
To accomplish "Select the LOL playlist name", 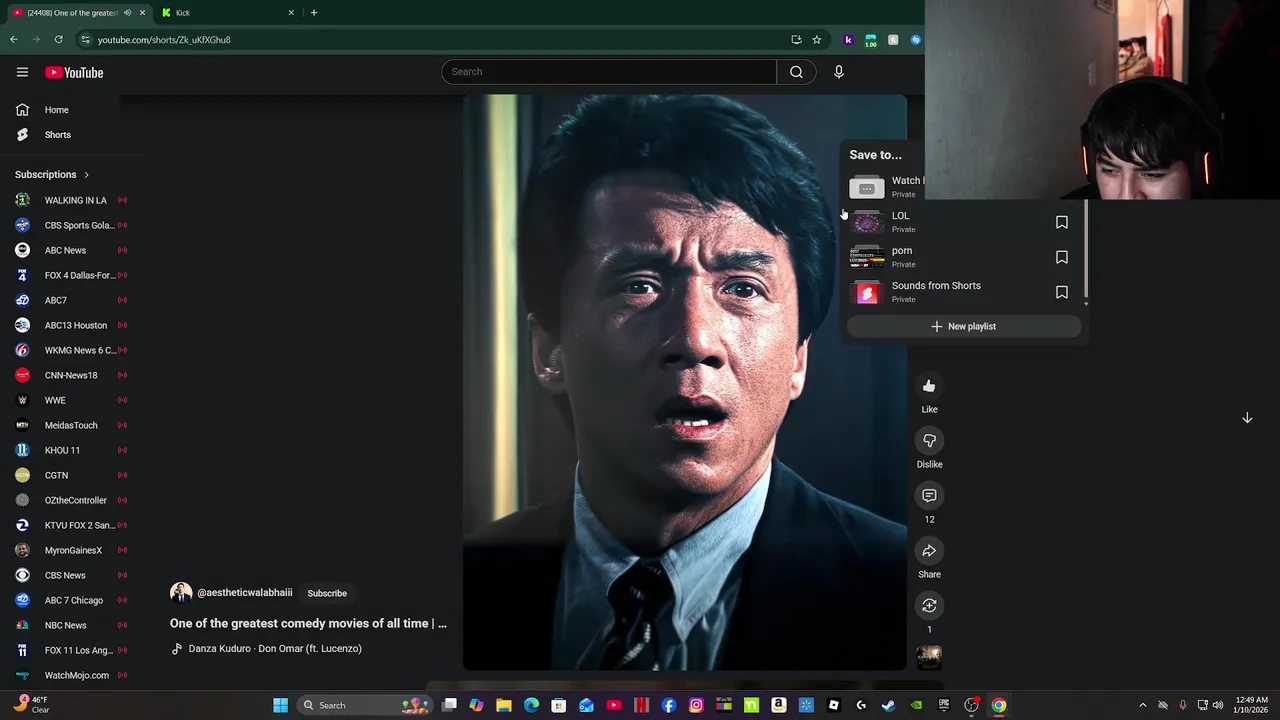I will click(x=900, y=216).
